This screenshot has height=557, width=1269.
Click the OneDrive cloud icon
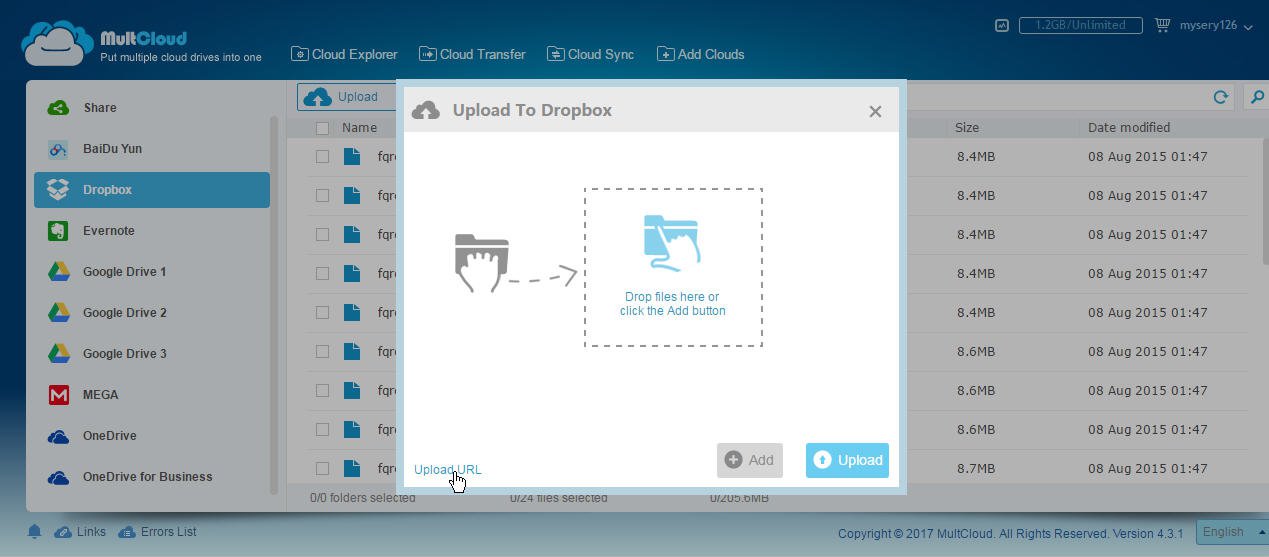(x=58, y=436)
